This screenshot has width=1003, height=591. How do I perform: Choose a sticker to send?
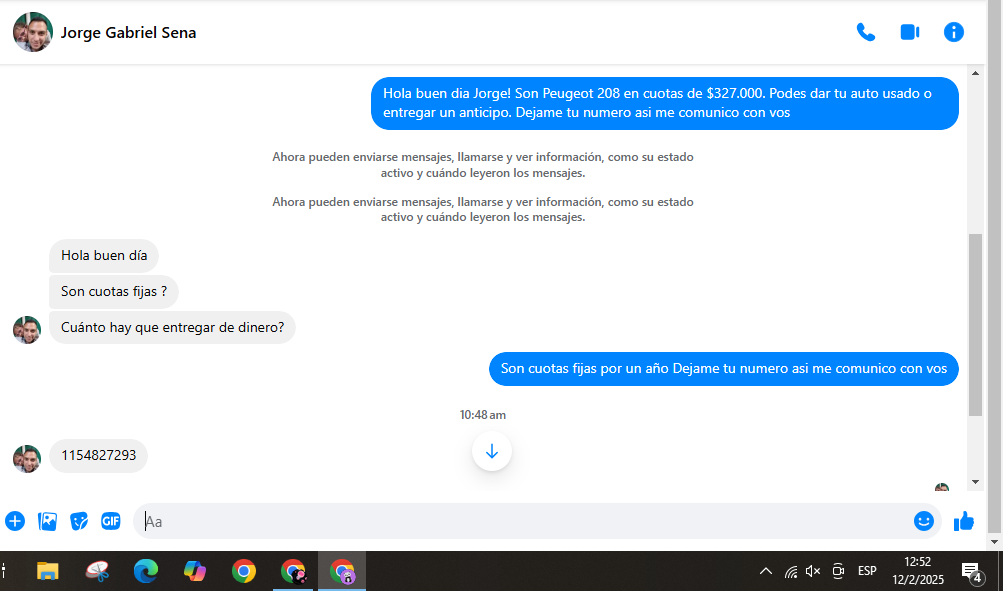pos(79,521)
